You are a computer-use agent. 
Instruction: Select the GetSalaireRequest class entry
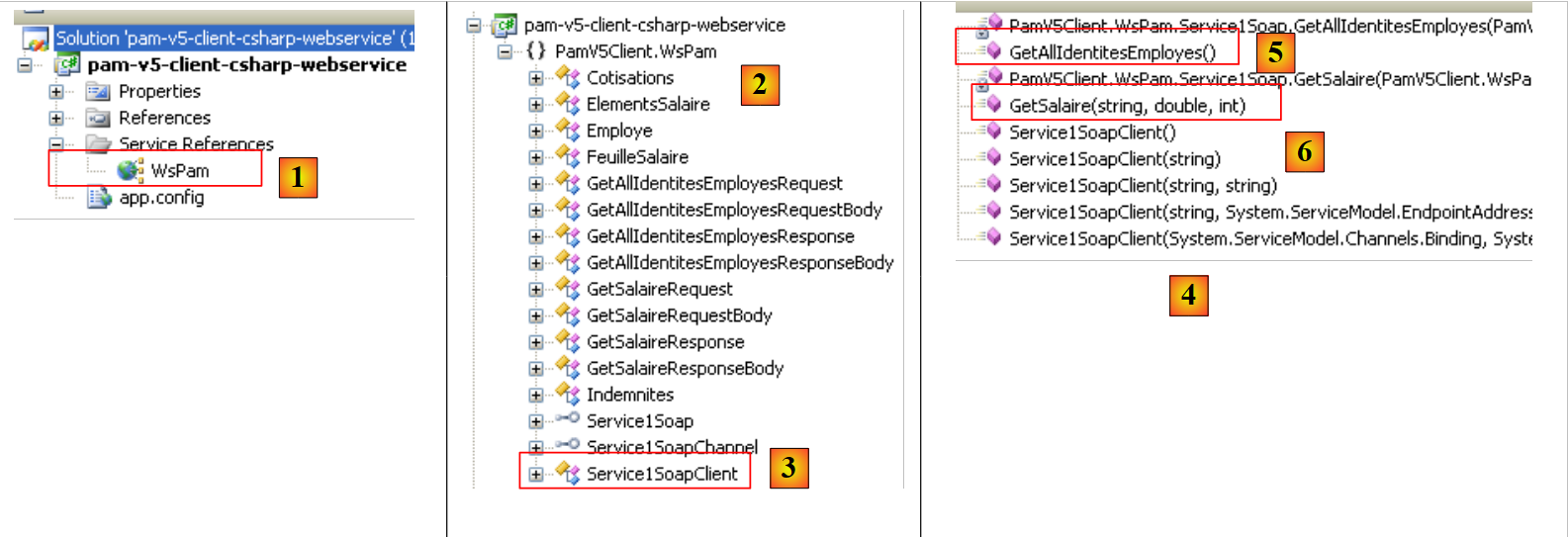pyautogui.click(x=659, y=289)
